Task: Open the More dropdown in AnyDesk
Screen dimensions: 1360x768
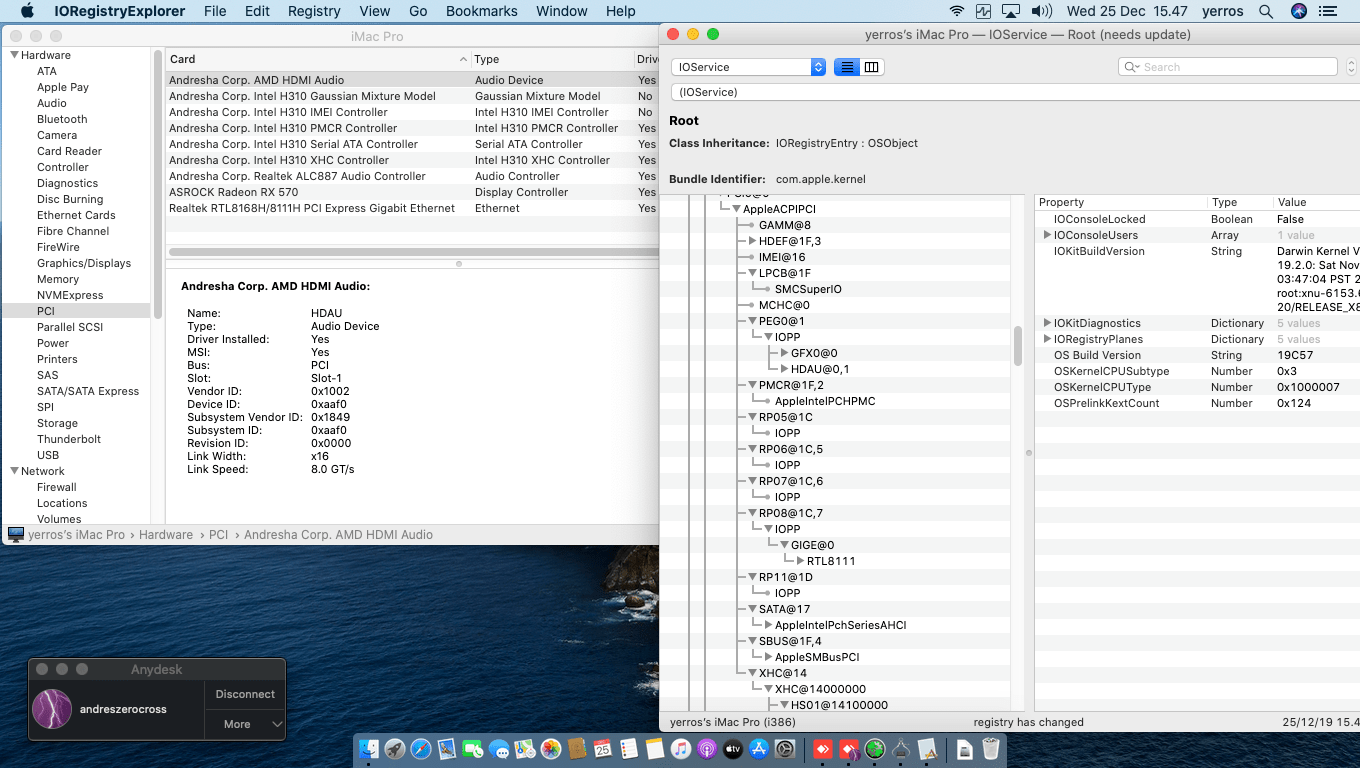Action: [245, 724]
